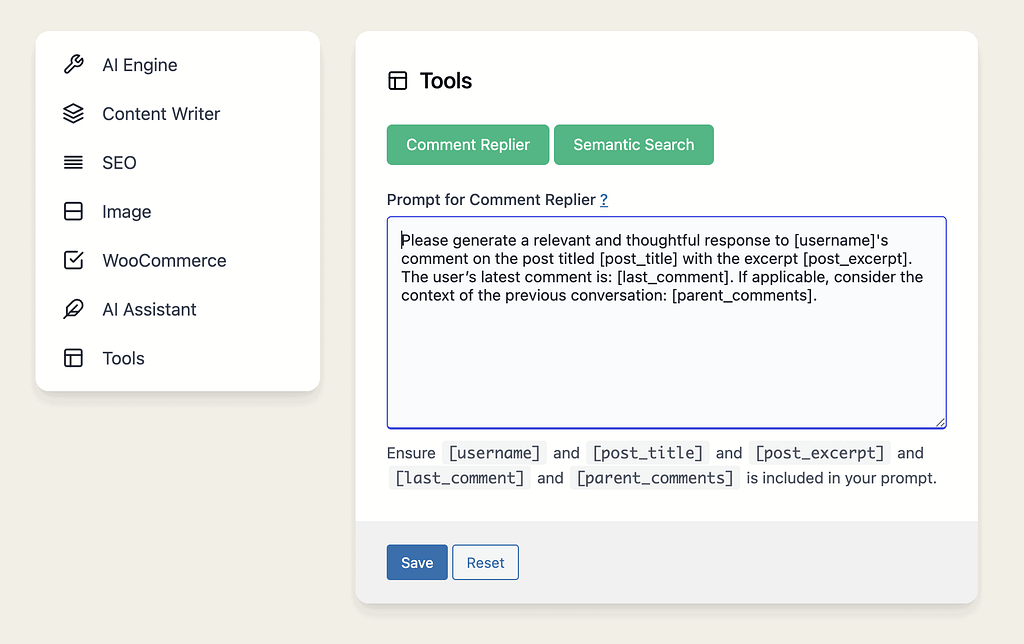Select the WooCommerce checkmark icon
This screenshot has height=644, width=1024.
coord(74,260)
